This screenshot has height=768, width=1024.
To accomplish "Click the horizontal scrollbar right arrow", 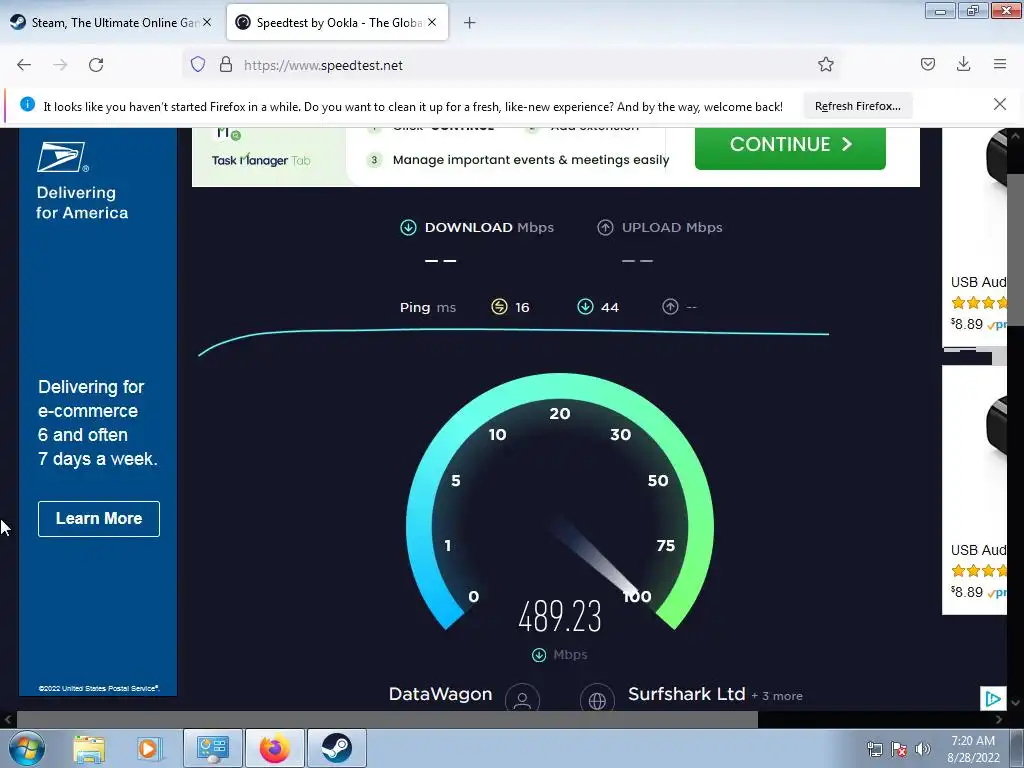I will [x=999, y=720].
